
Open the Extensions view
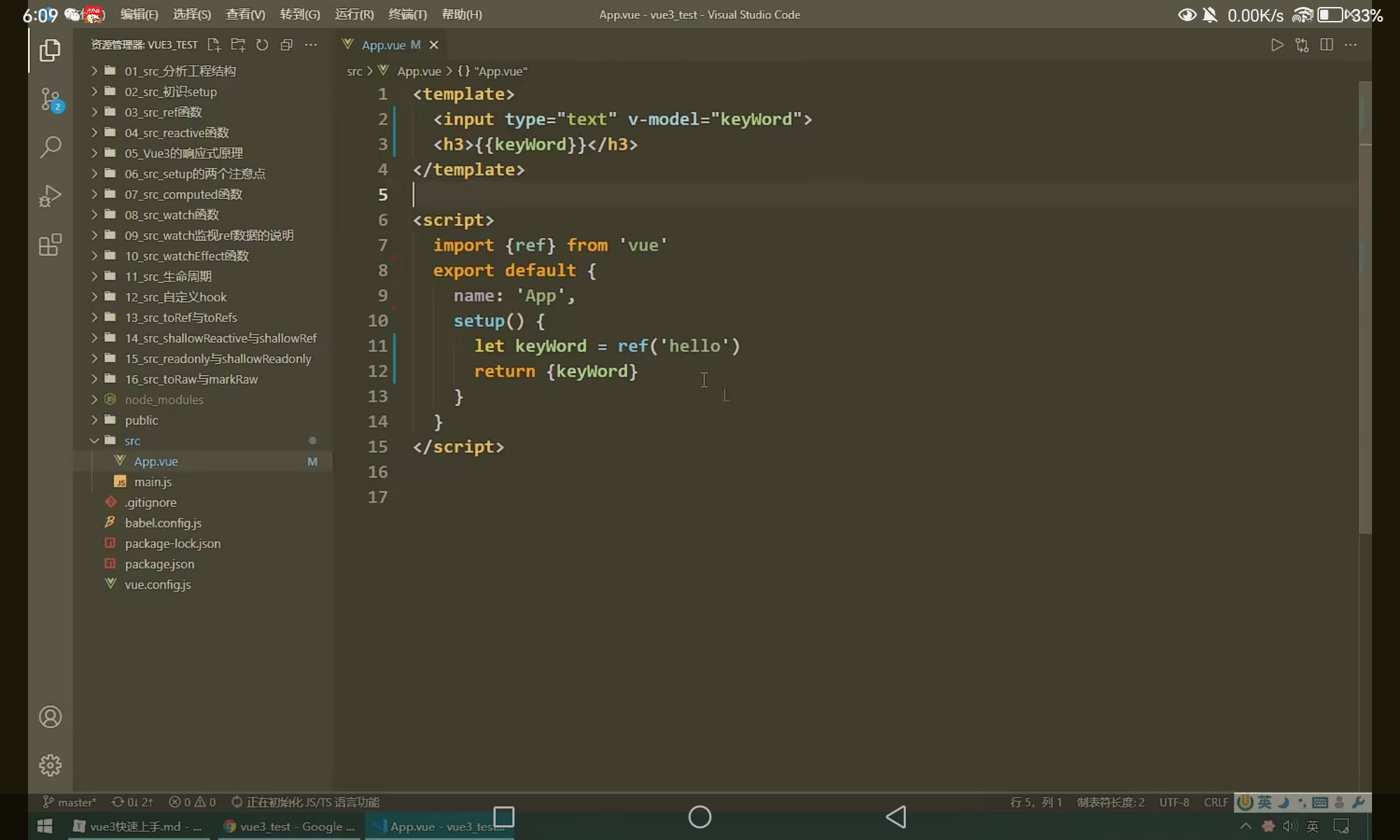coord(50,245)
